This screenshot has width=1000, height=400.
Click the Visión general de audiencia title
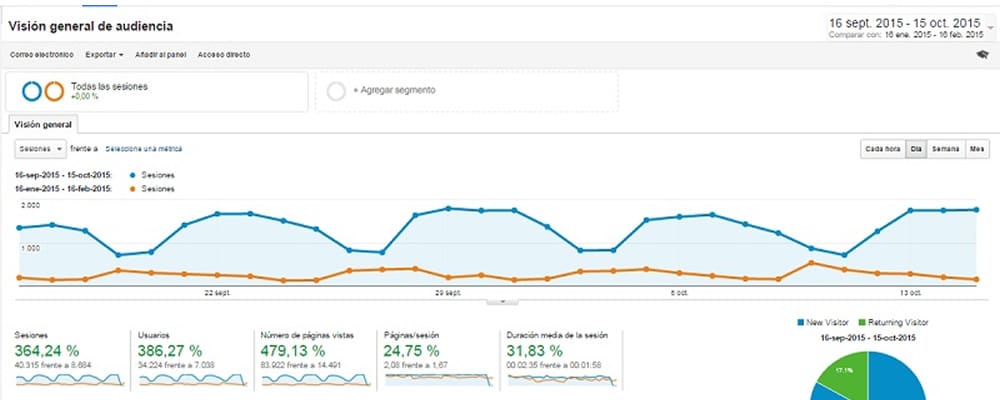point(91,27)
